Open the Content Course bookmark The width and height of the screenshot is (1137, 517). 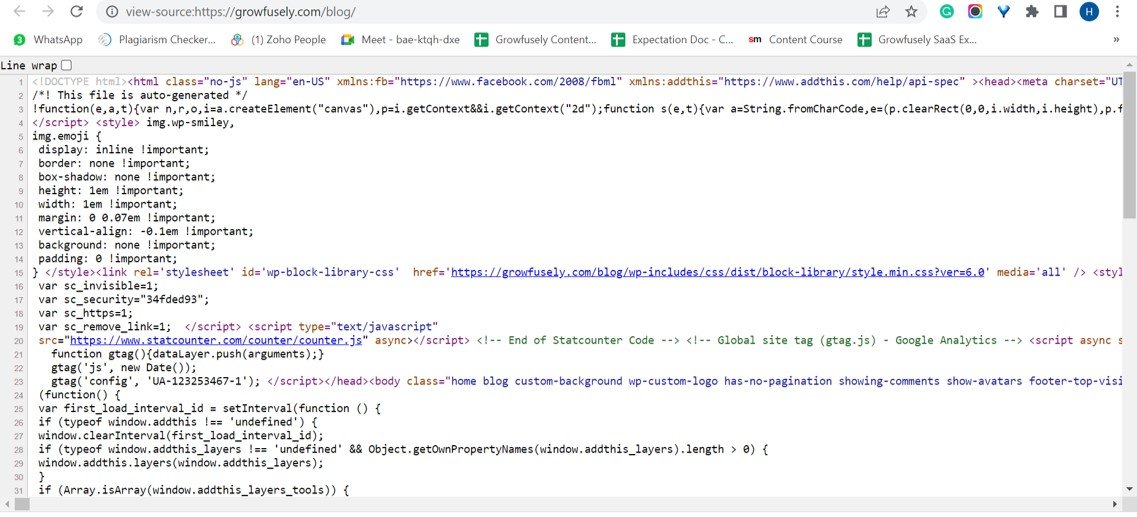pos(795,40)
